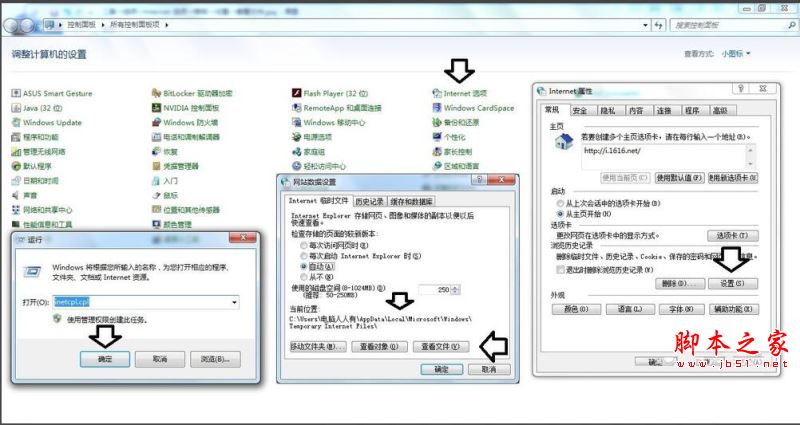Viewport: 800px width, 425px height.
Task: Open the NVIDIA 控制面板 icon
Action: click(x=156, y=108)
